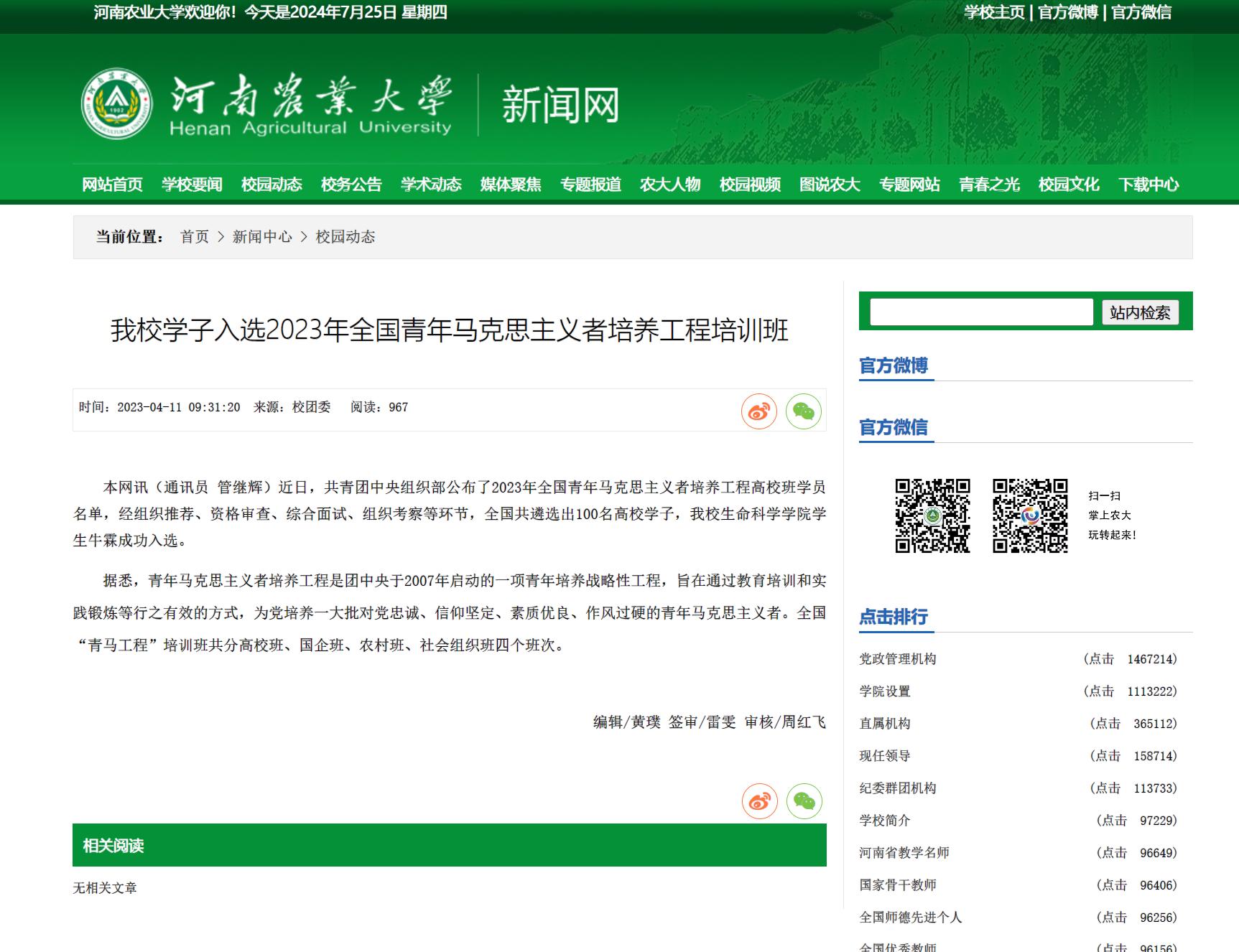Select 下载中心 from the navigation bar
Image resolution: width=1239 pixels, height=952 pixels.
click(1148, 185)
